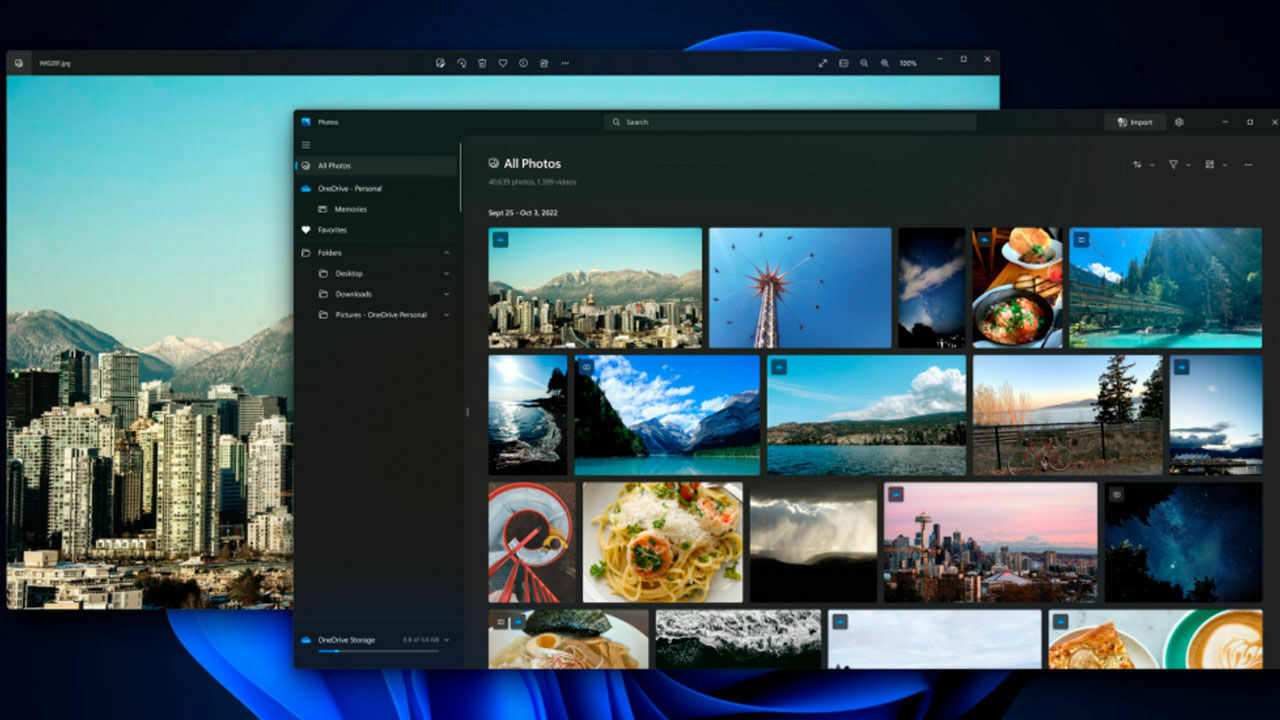Screen dimensions: 1280x720
Task: Open the Seattle skyline sunset photo thumbnail
Action: point(988,541)
